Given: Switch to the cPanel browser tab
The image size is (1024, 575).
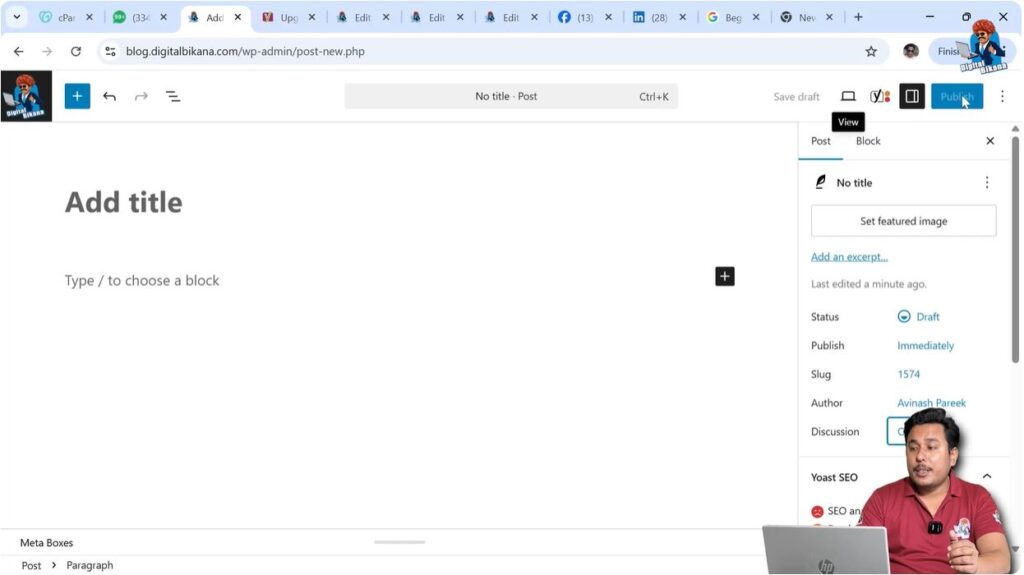Looking at the screenshot, I should coord(65,18).
